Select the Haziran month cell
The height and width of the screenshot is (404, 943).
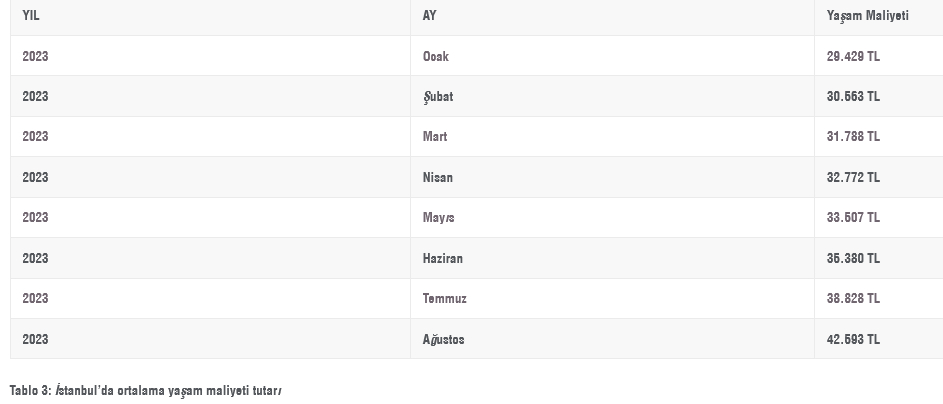click(x=443, y=259)
